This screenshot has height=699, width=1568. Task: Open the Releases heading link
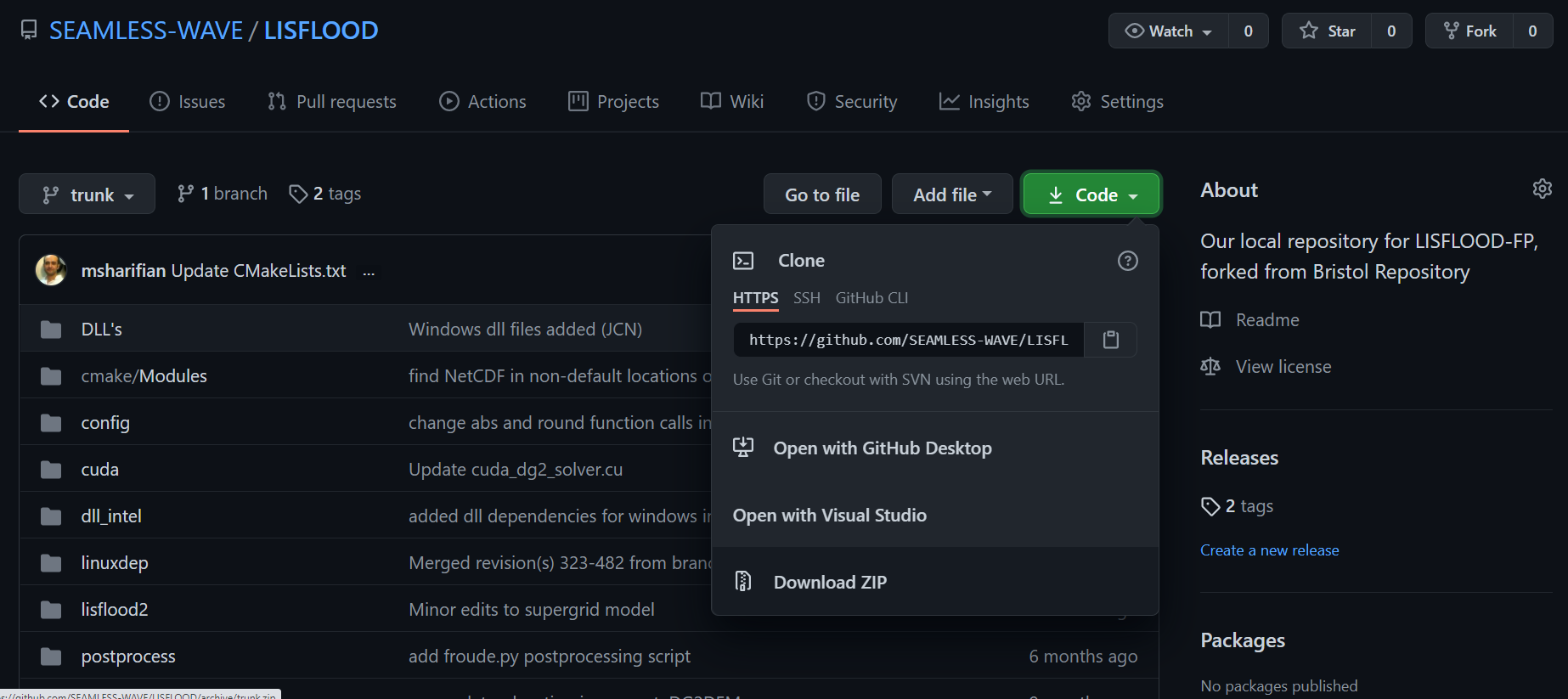tap(1239, 458)
